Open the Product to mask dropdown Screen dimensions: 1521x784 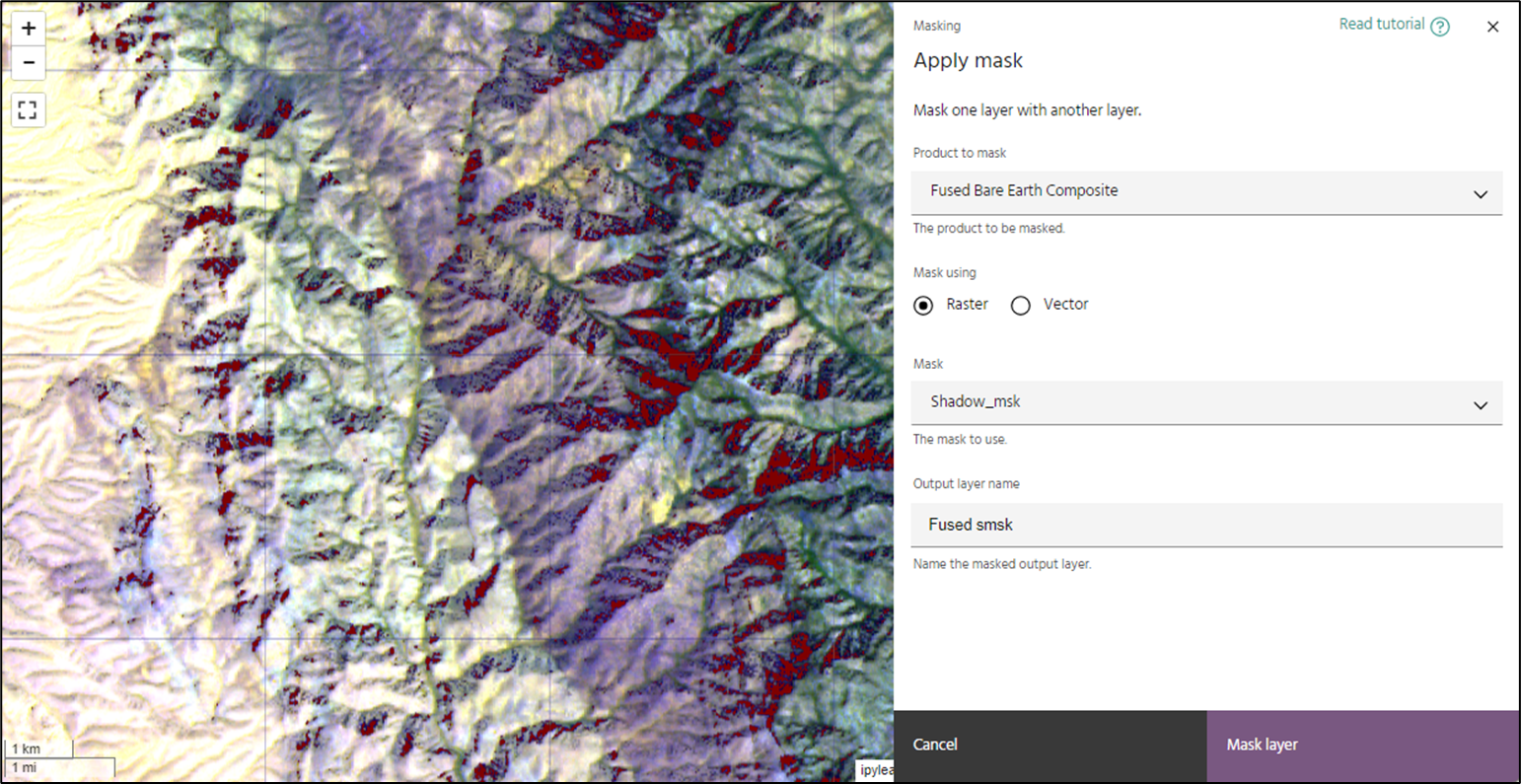(x=1206, y=192)
